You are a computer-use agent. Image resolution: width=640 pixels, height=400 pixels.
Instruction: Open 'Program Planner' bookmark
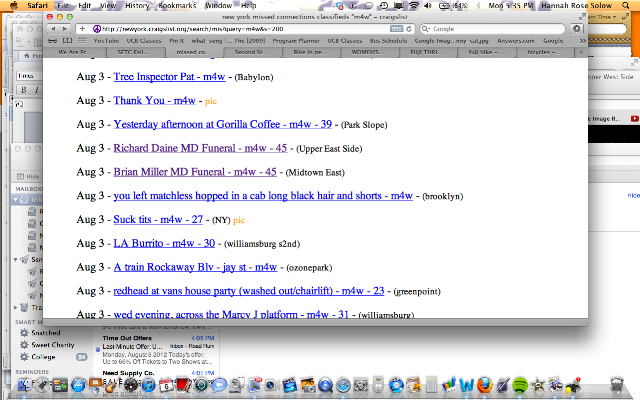pos(296,41)
